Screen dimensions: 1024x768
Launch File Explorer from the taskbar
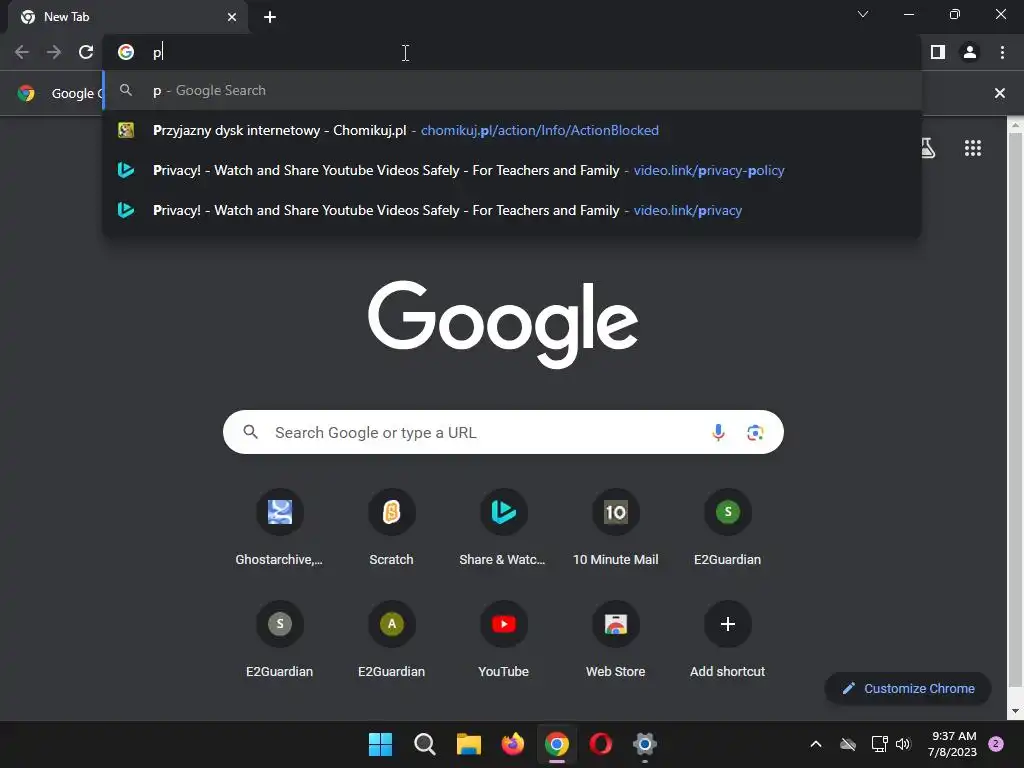click(x=468, y=744)
